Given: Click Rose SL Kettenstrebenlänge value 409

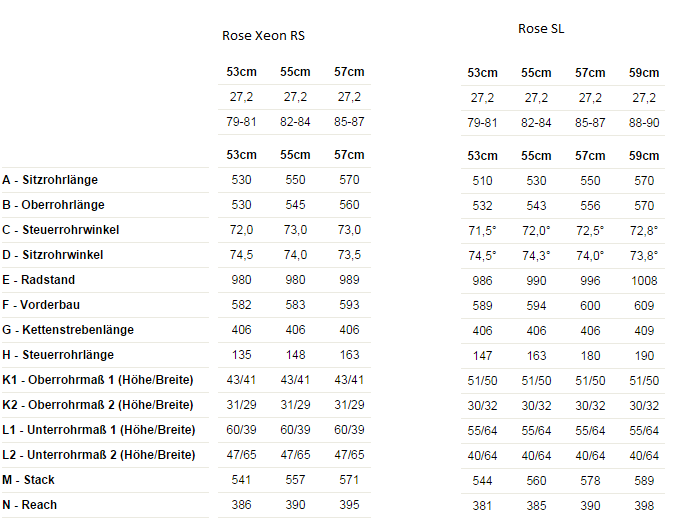Looking at the screenshot, I should (x=644, y=331).
